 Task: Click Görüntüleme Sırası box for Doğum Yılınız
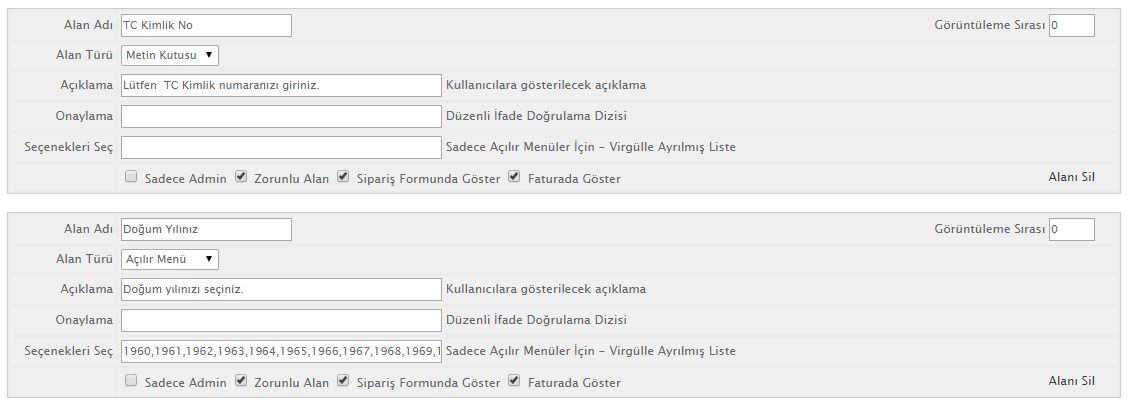(1072, 229)
